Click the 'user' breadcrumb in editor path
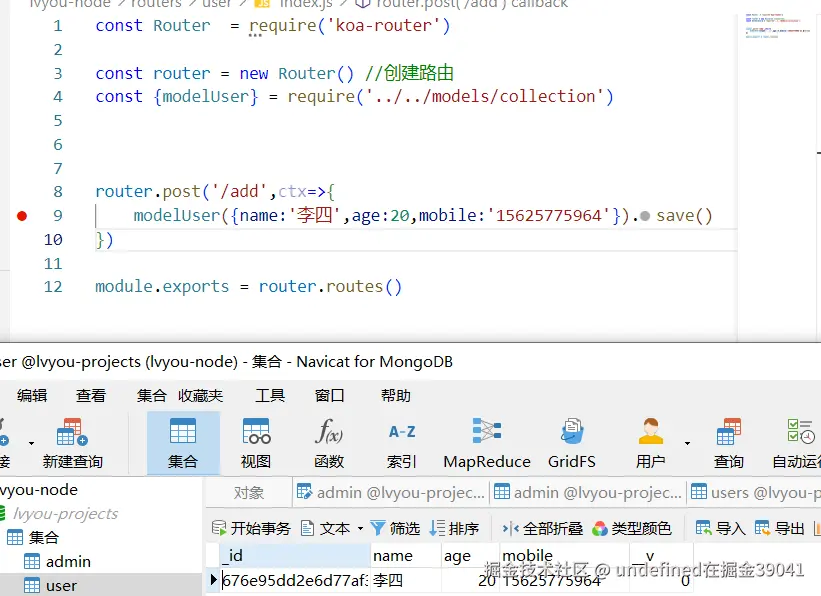The height and width of the screenshot is (596, 821). [x=217, y=4]
